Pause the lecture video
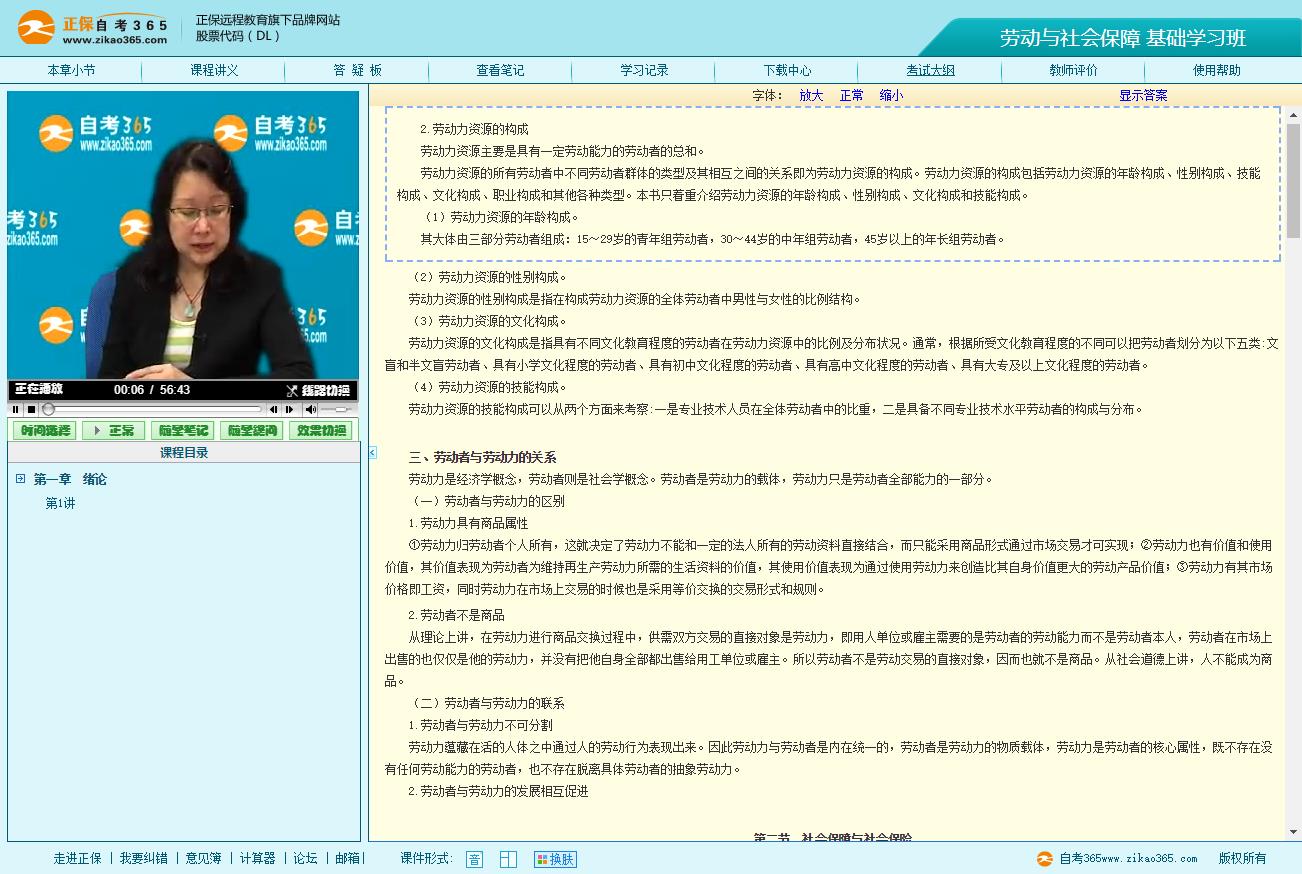Viewport: 1302px width, 874px height. coord(16,409)
